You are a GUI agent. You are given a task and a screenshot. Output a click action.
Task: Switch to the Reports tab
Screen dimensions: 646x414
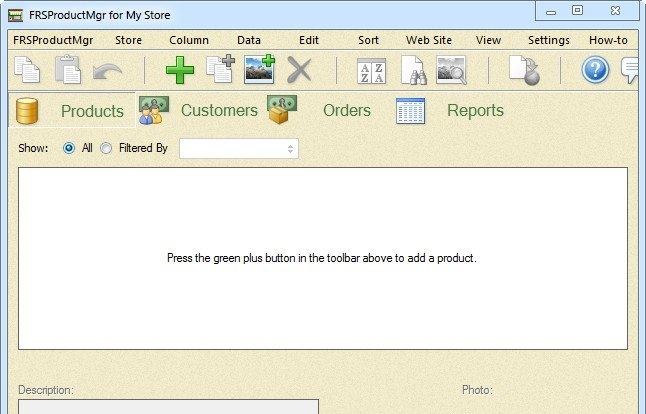[x=450, y=110]
